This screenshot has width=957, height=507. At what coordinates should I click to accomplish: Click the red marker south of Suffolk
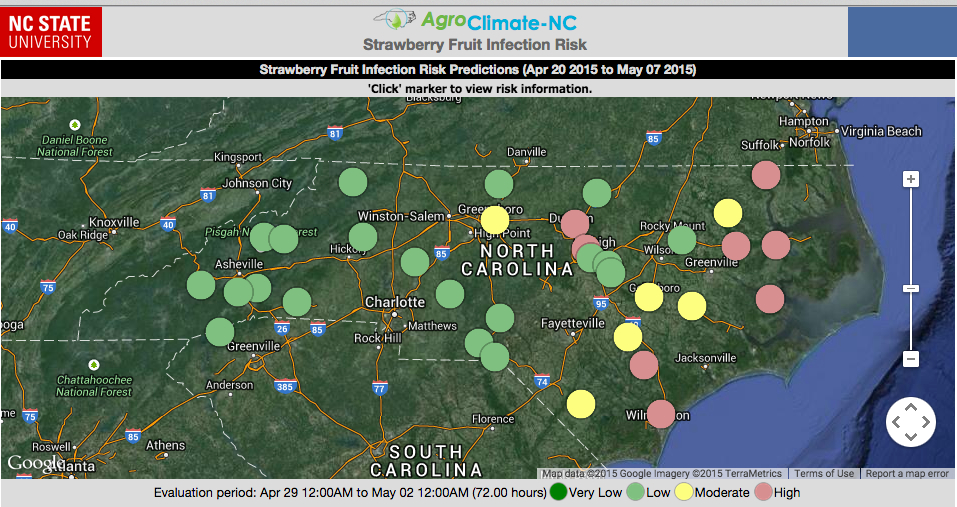point(766,175)
